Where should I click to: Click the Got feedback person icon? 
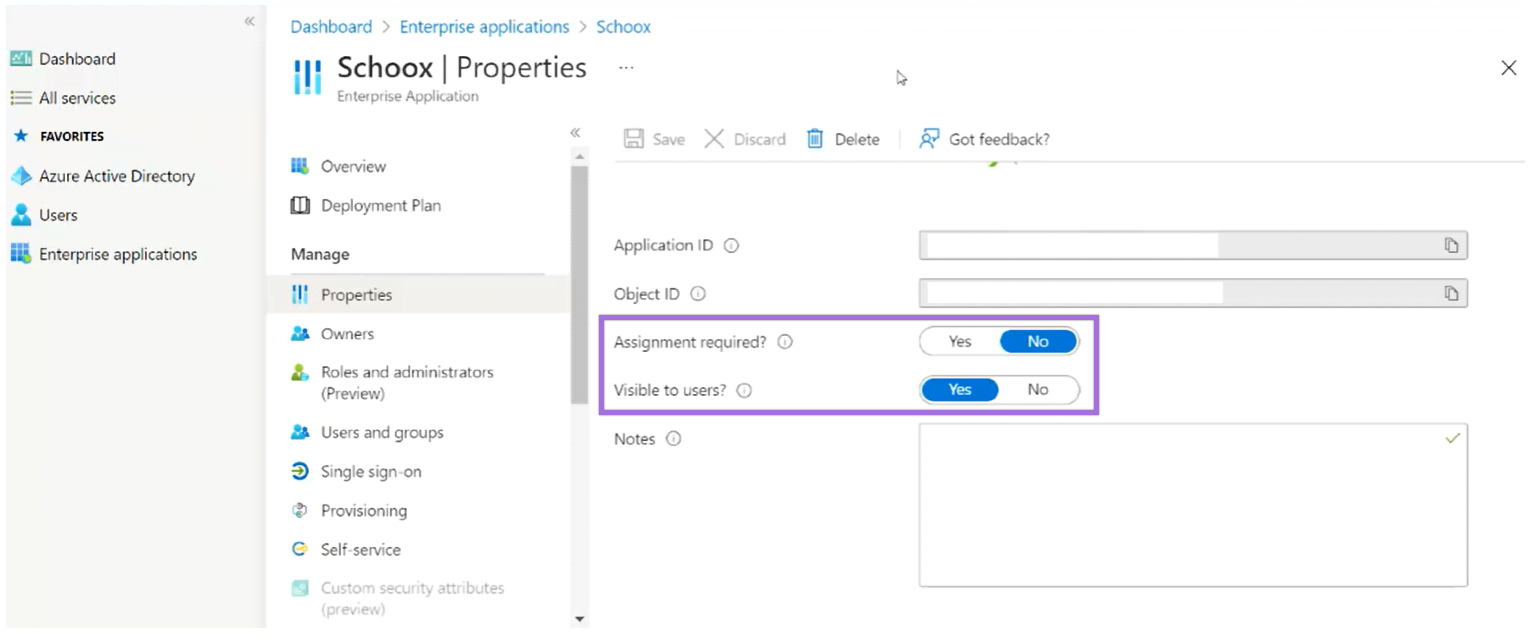[x=929, y=139]
